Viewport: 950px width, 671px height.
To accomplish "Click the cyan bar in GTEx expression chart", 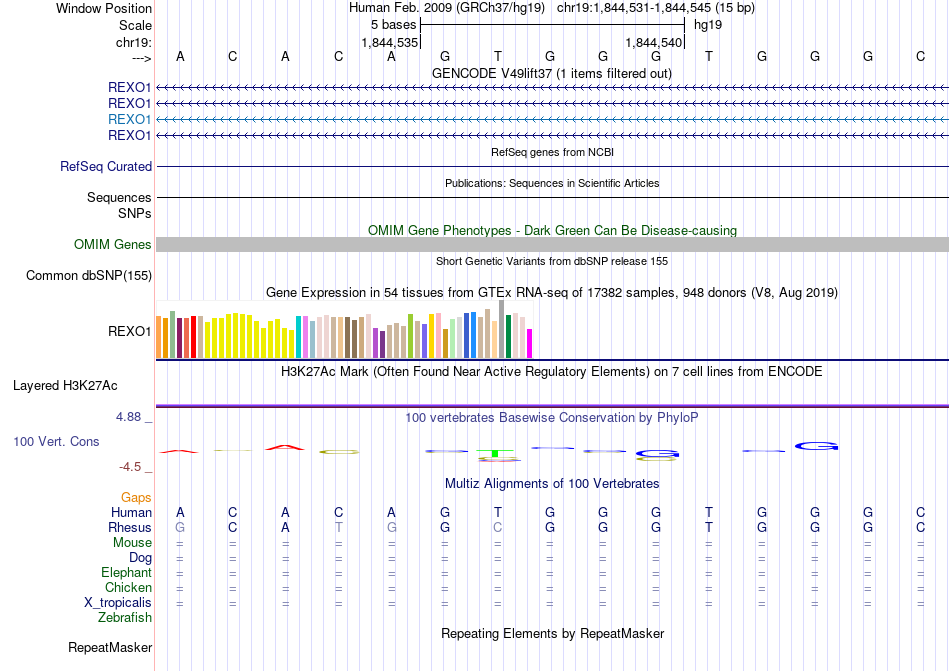I will (x=299, y=337).
